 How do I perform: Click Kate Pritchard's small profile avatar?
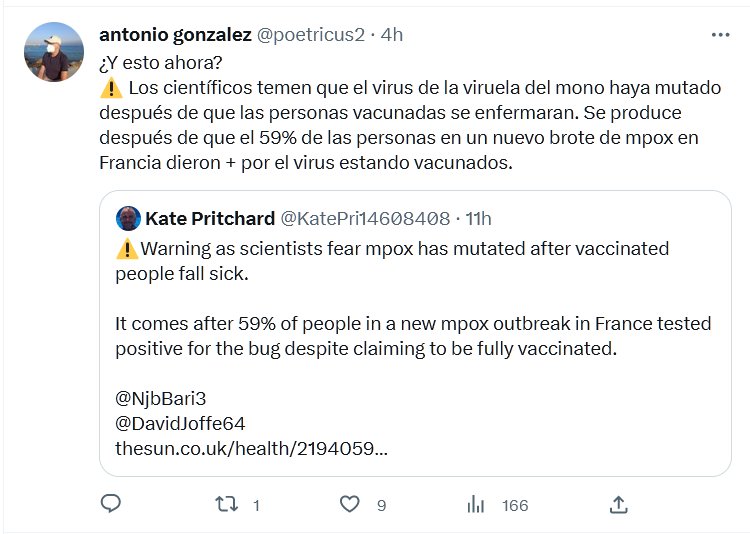(x=127, y=218)
